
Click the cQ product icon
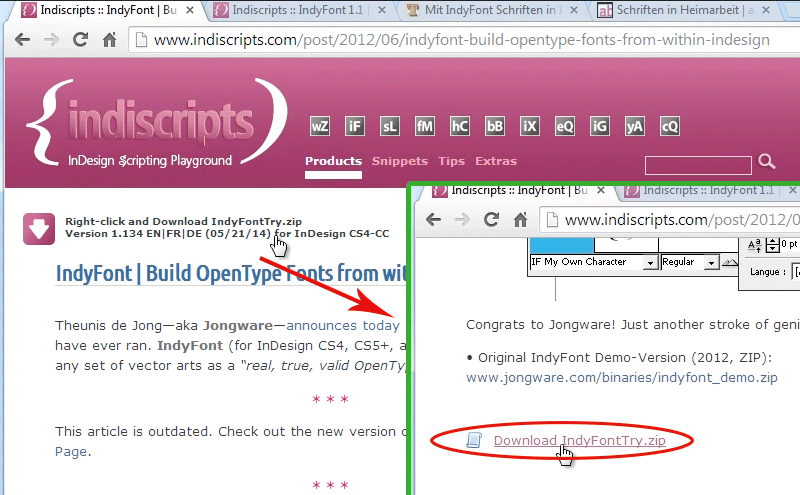click(669, 126)
